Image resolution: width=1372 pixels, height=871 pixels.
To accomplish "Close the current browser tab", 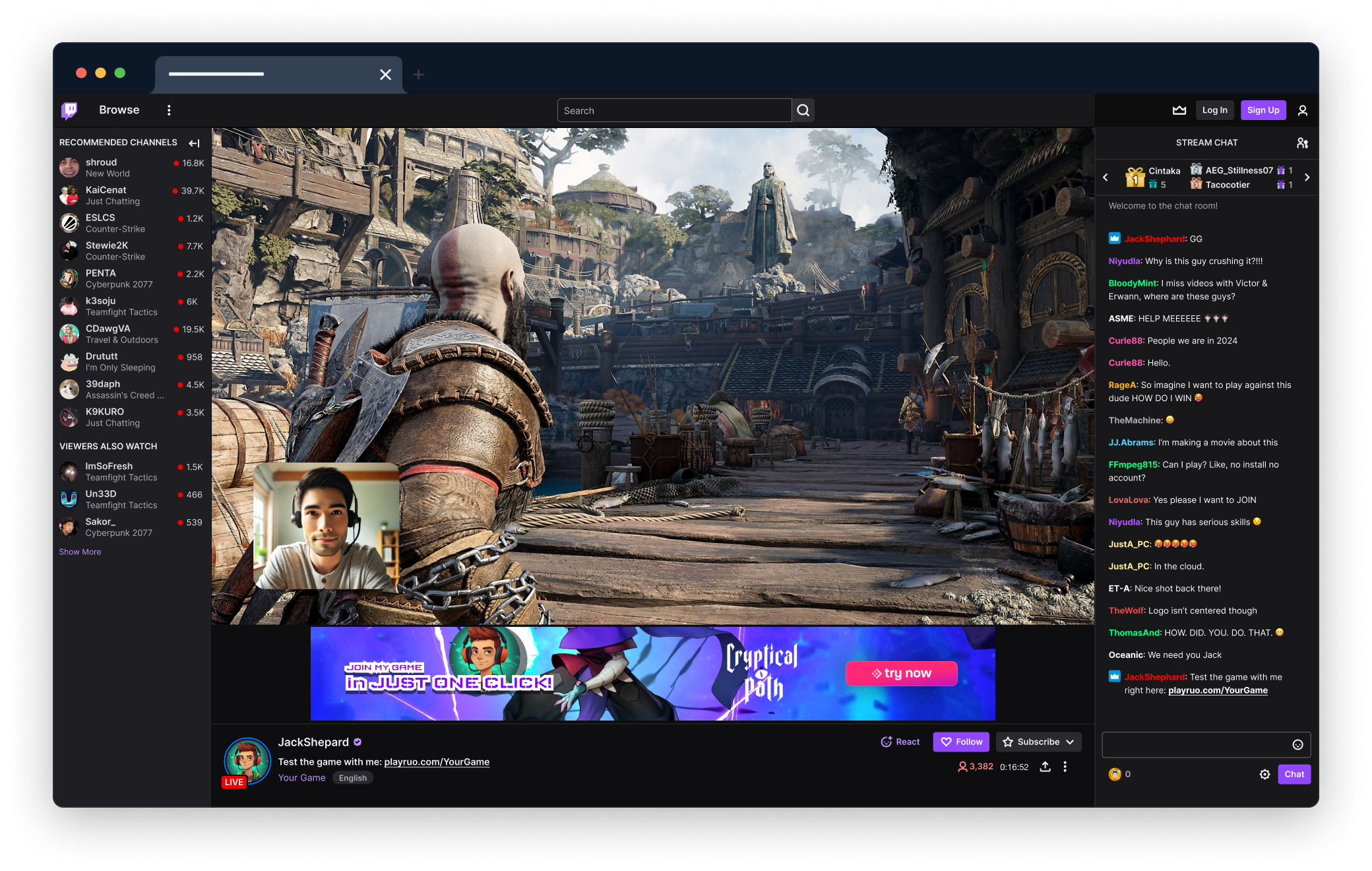I will click(385, 75).
